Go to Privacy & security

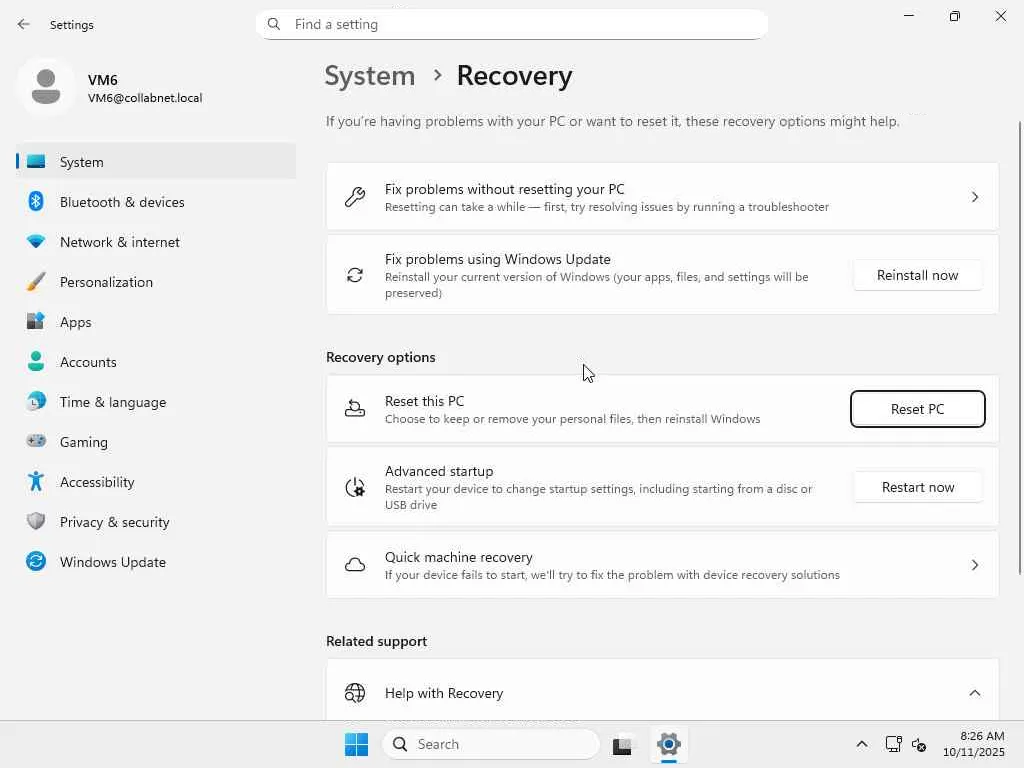tap(156, 521)
